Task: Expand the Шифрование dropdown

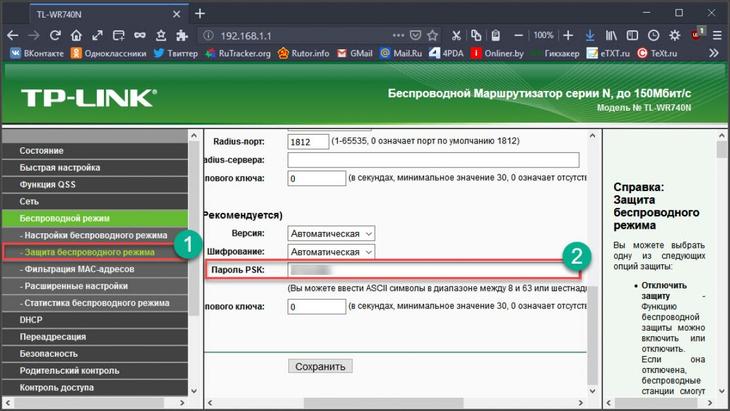Action: (331, 252)
